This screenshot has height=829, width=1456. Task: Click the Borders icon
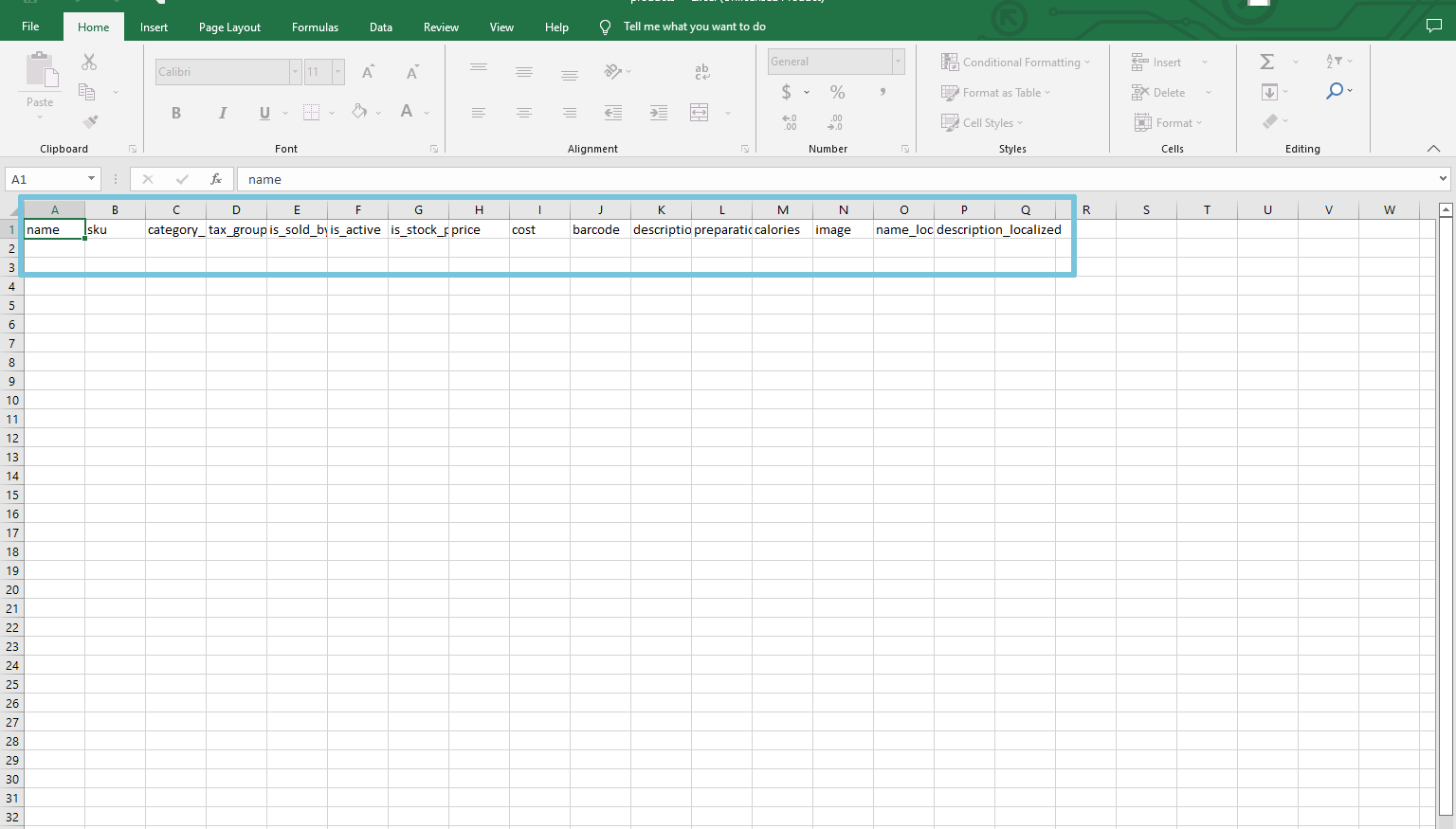click(x=311, y=113)
